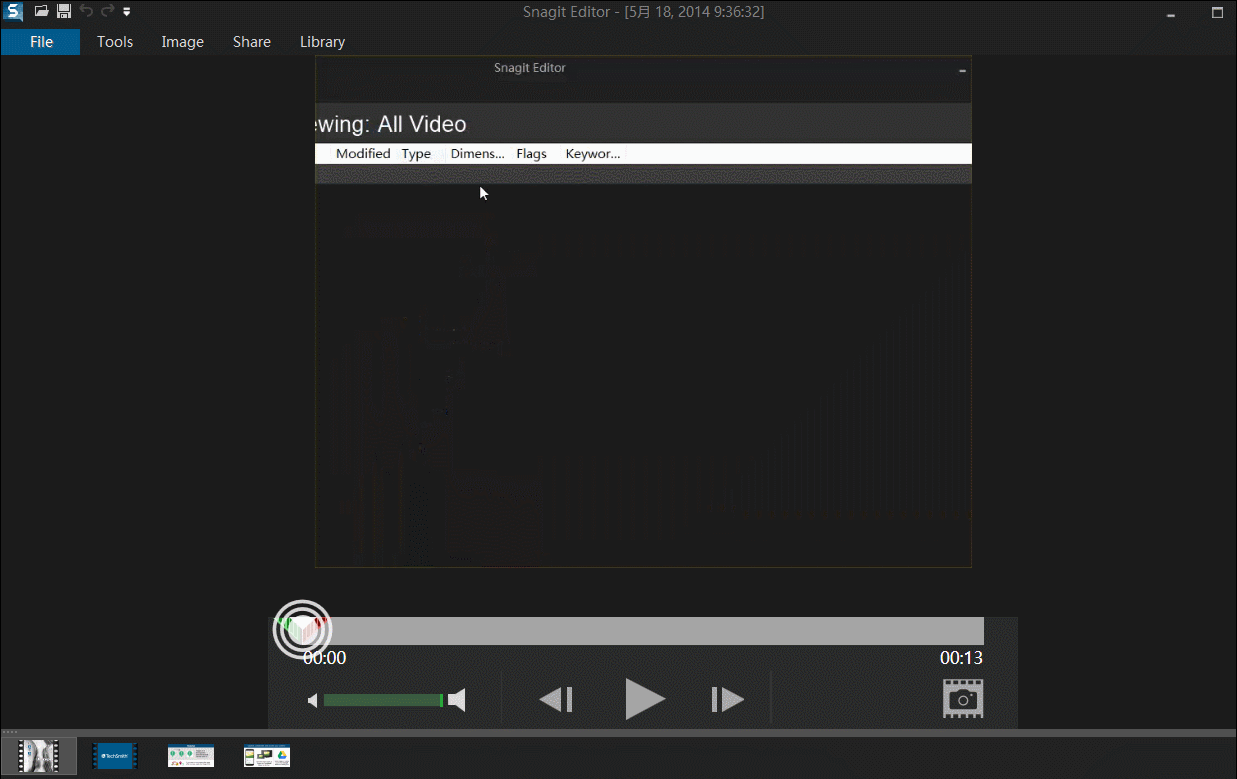Step forward one frame

[728, 700]
